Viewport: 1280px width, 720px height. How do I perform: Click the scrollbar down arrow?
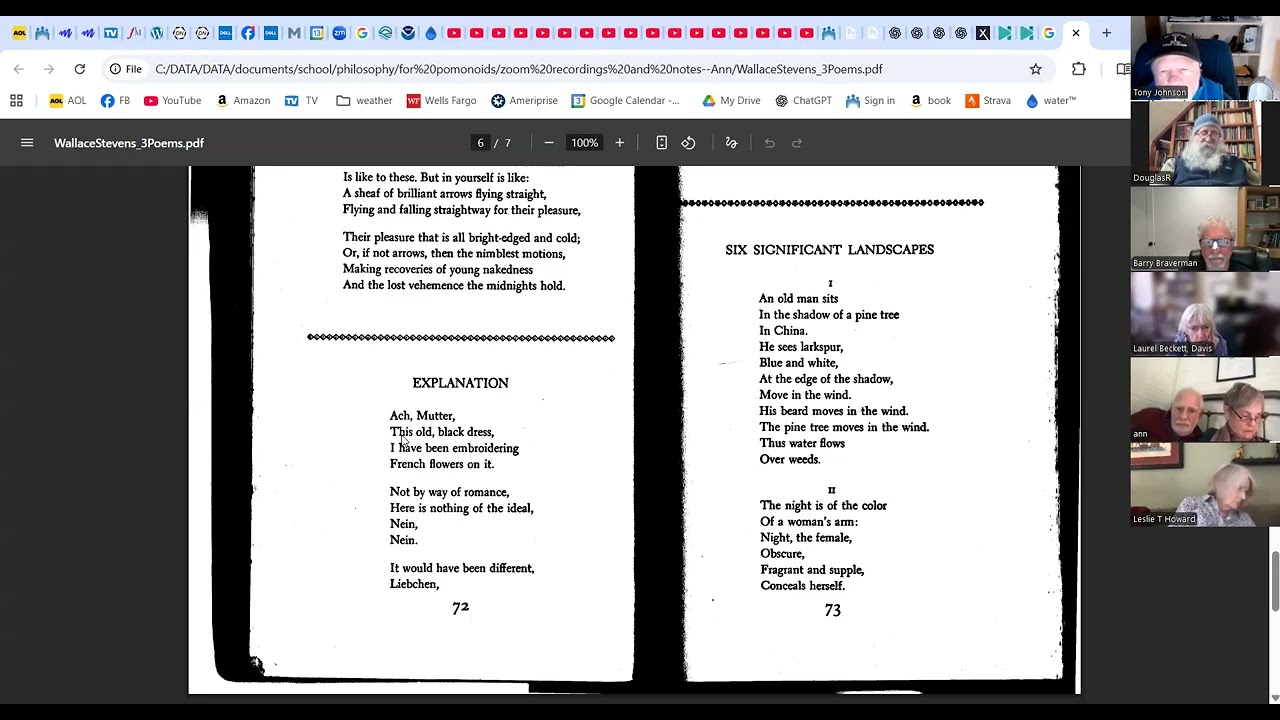1274,697
